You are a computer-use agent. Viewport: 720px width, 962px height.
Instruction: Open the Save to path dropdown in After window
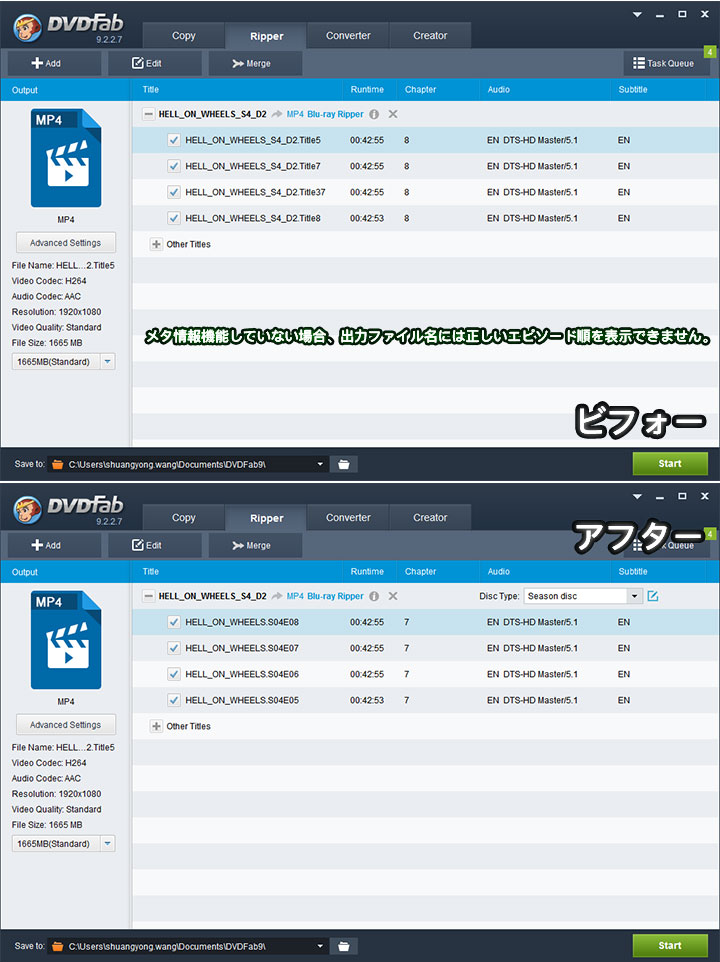(x=320, y=946)
